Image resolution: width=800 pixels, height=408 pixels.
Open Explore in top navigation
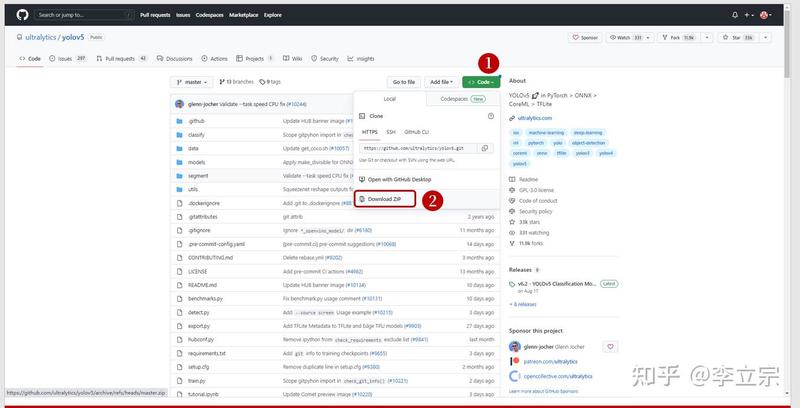273,15
